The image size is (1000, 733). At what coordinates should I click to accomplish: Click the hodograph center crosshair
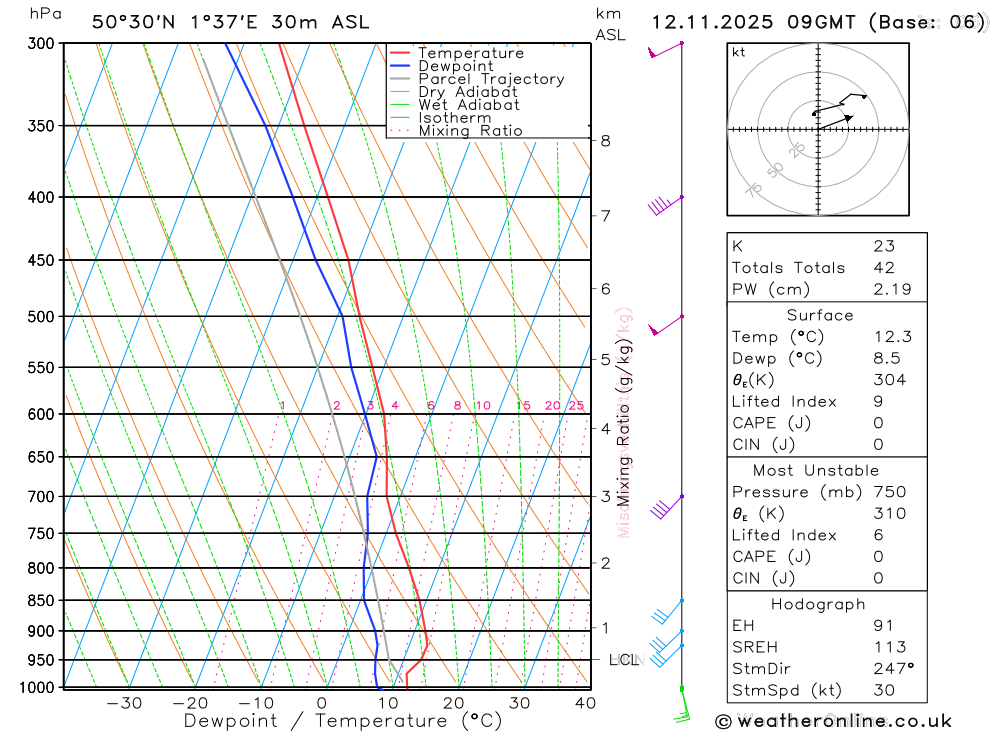pyautogui.click(x=818, y=130)
